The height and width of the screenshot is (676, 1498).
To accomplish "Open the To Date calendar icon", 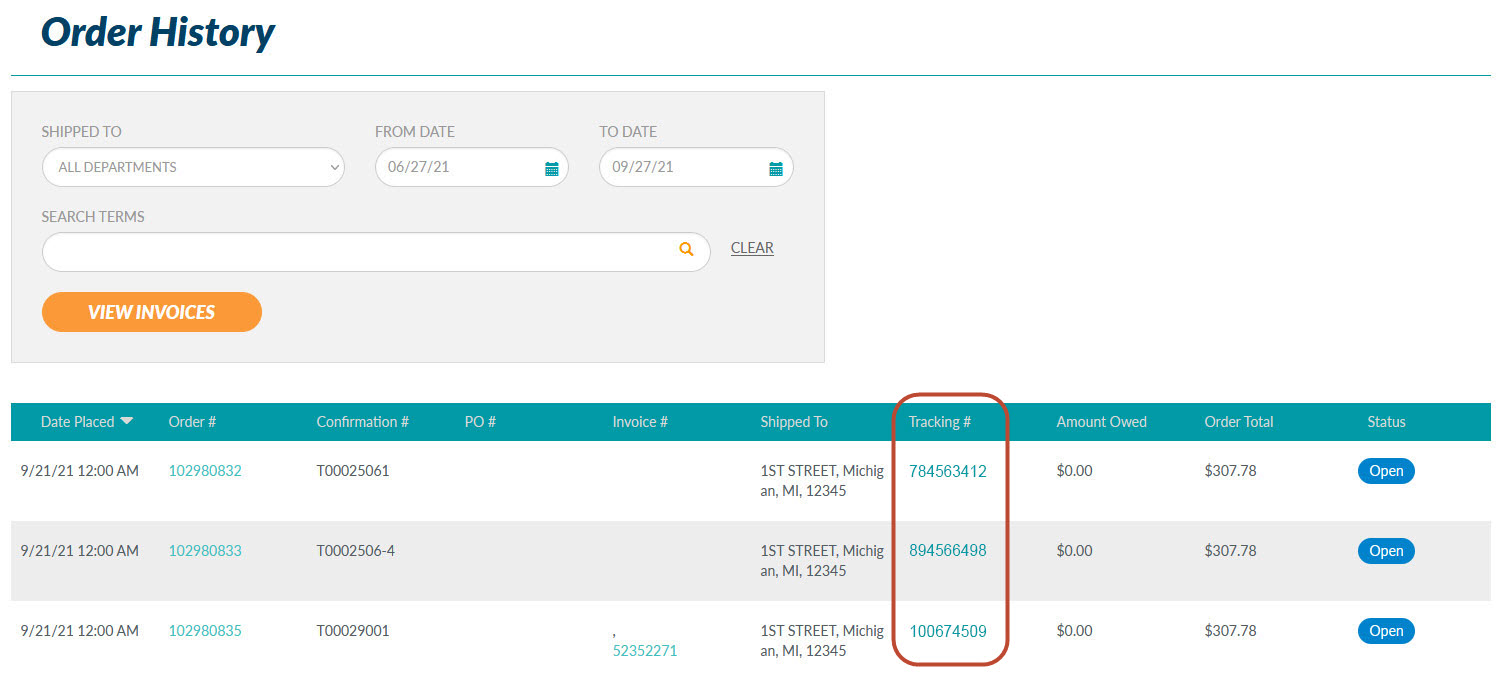I will [x=775, y=168].
